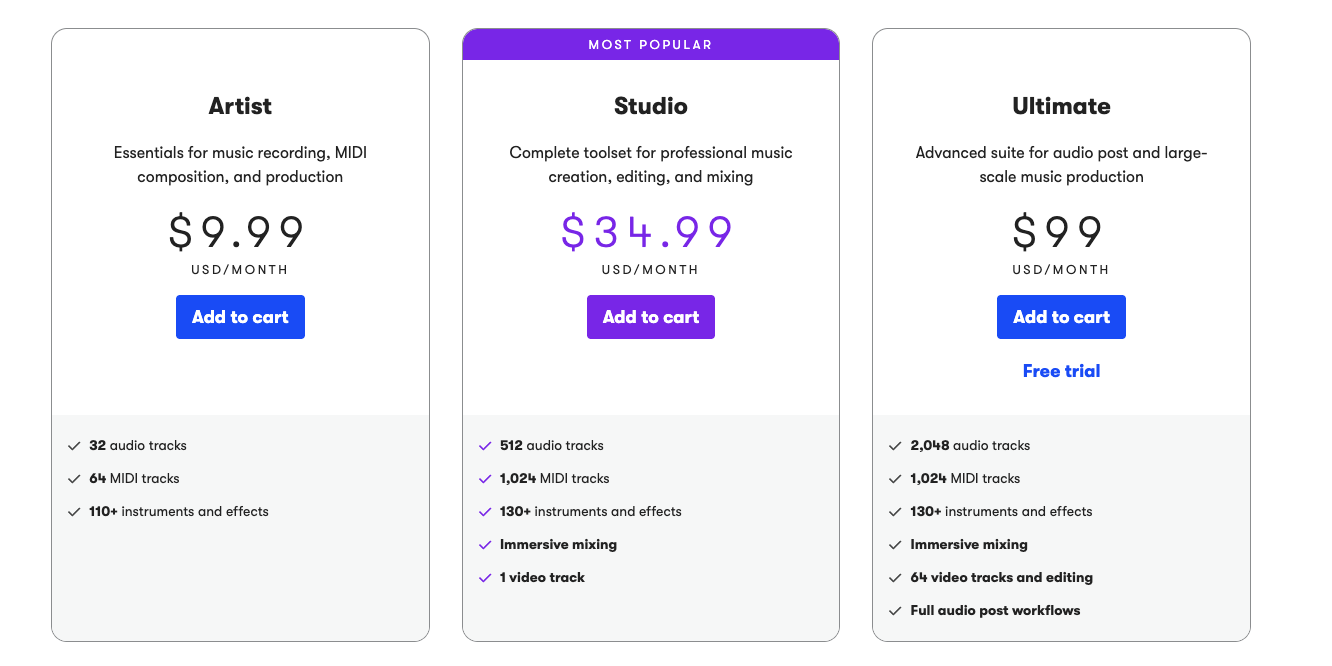Click the $34.99 Studio price
Viewport: 1332px width, 666px height.
[x=647, y=232]
